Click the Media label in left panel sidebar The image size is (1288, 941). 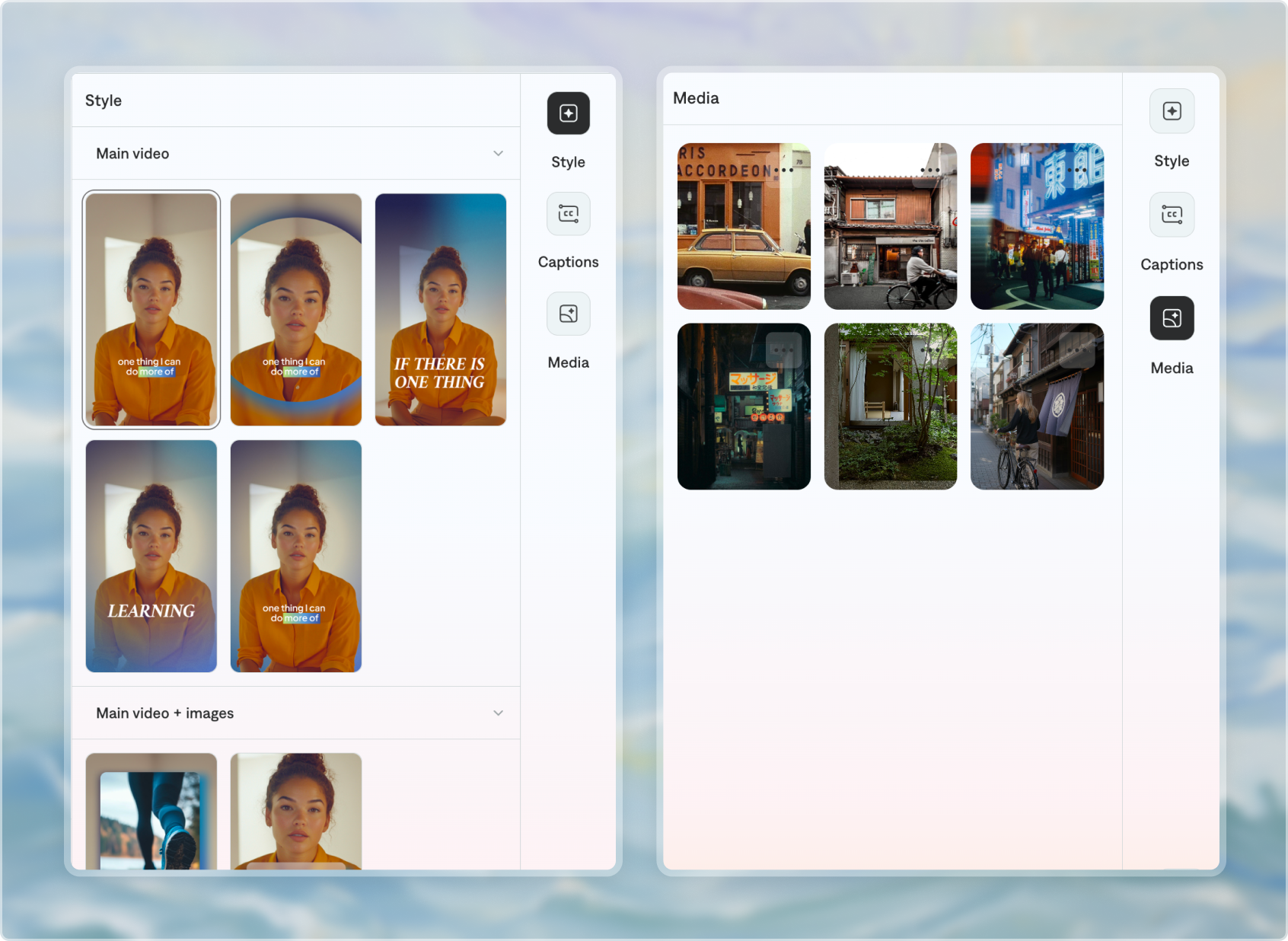tap(568, 362)
